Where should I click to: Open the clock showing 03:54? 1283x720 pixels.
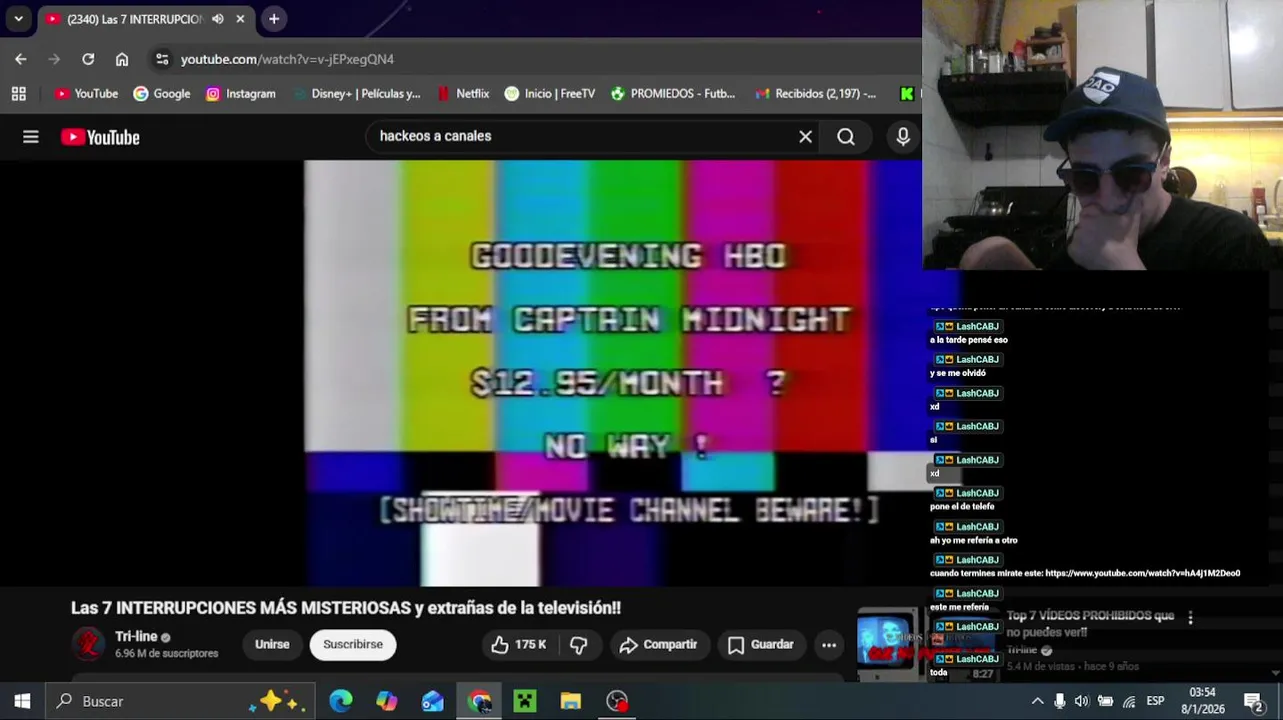point(1203,701)
